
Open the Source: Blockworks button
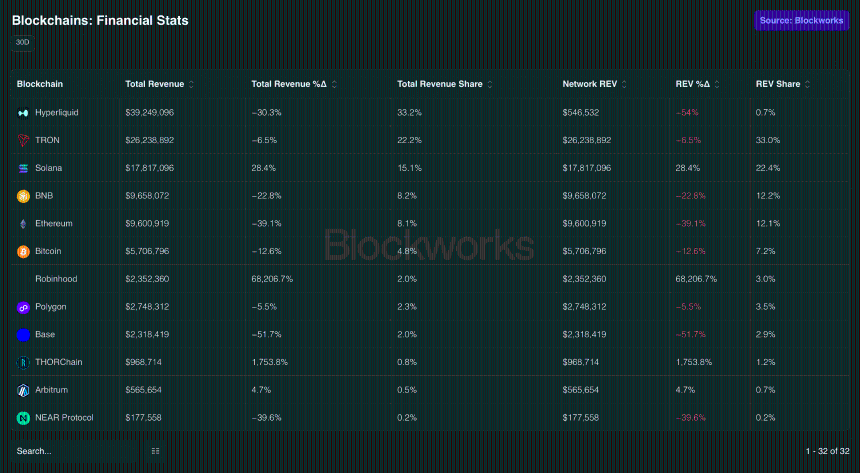click(x=801, y=21)
